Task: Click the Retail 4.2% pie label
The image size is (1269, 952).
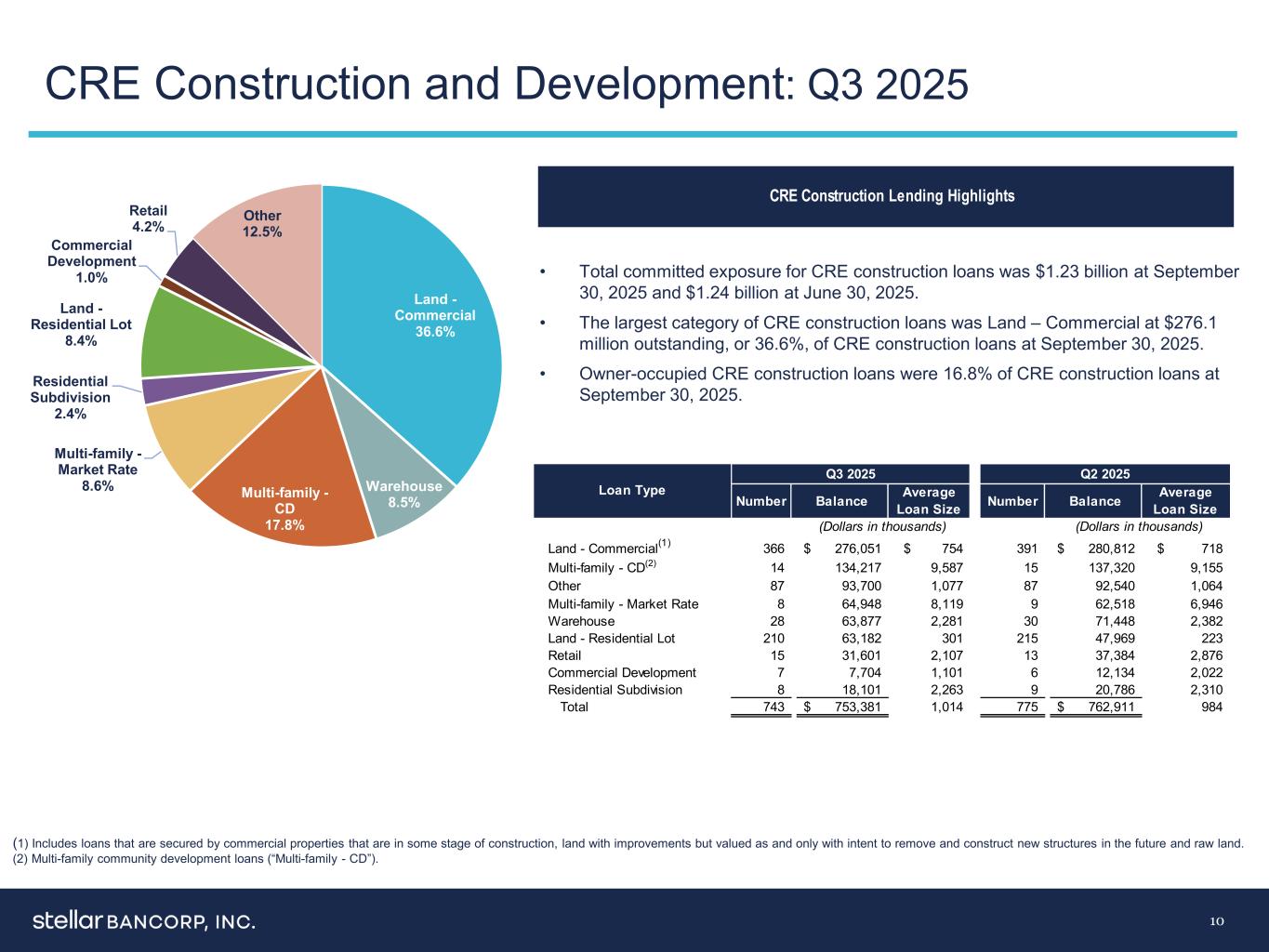Action: 148,218
